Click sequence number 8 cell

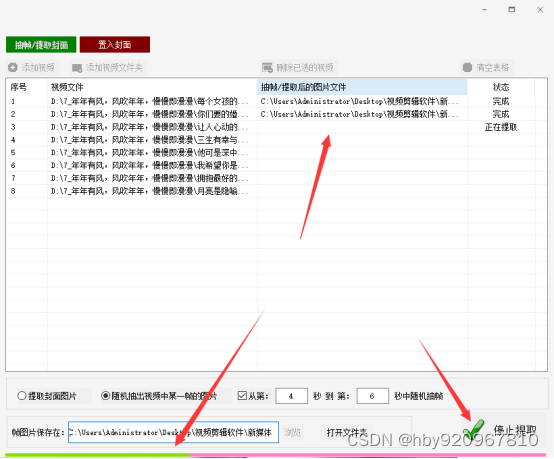tap(26, 191)
